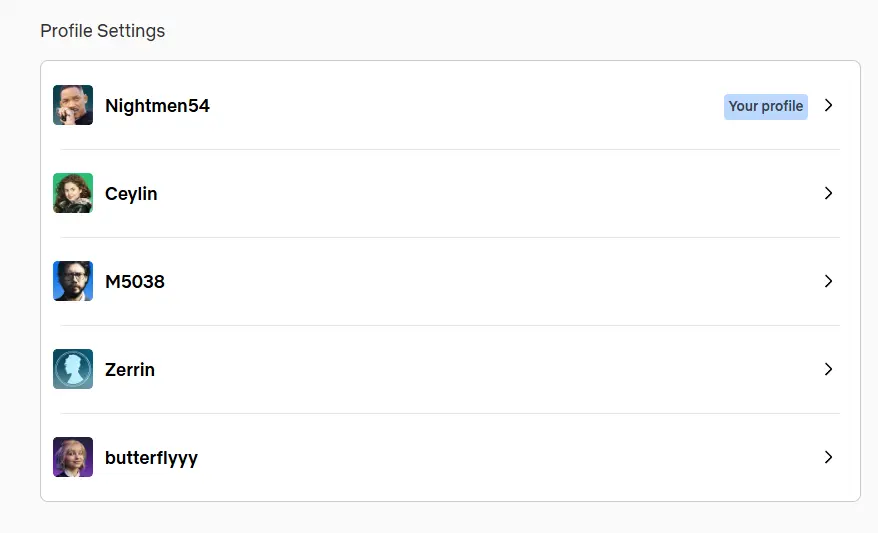878x533 pixels.
Task: Open the Nightmen54 profile name
Action: (x=157, y=106)
